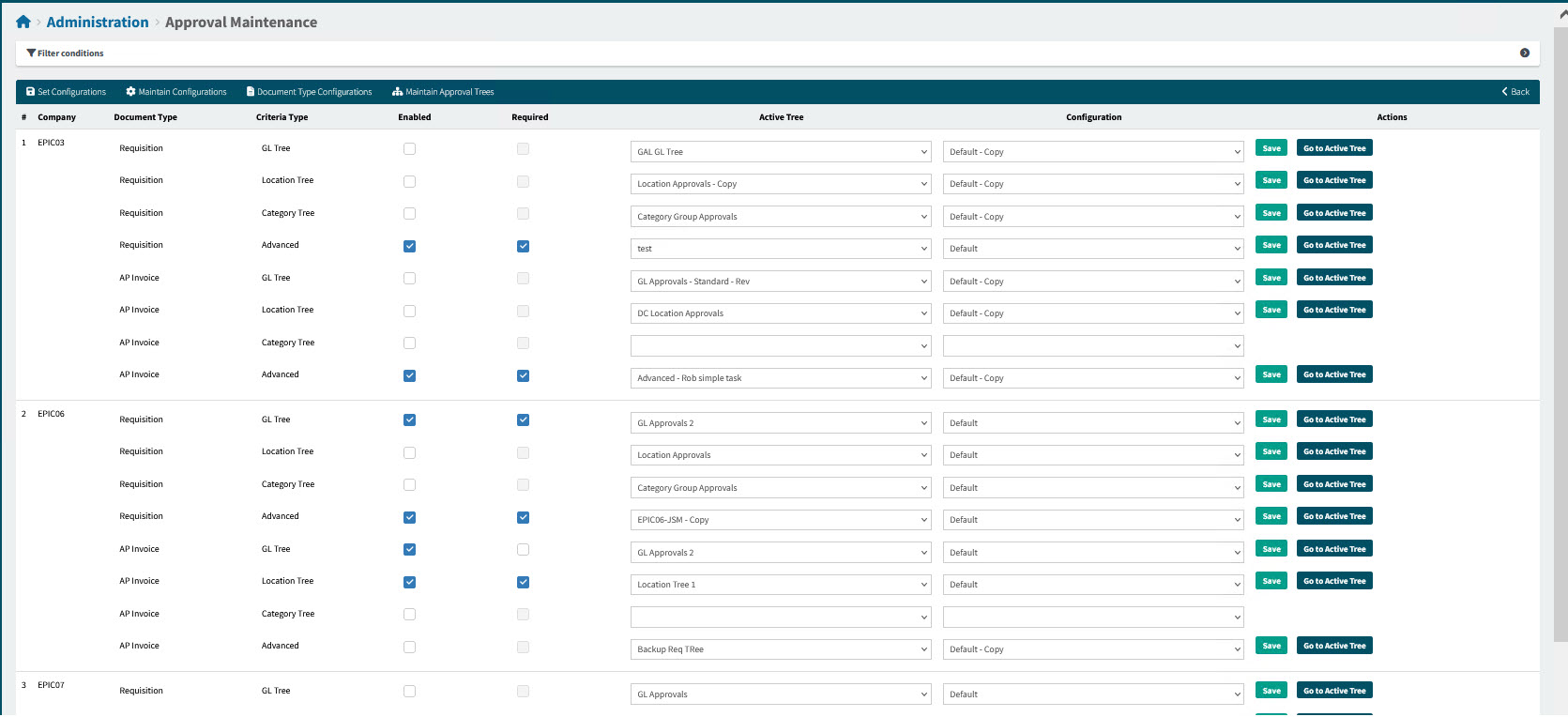
Task: Click the Set Configurations save icon
Action: pos(31,92)
